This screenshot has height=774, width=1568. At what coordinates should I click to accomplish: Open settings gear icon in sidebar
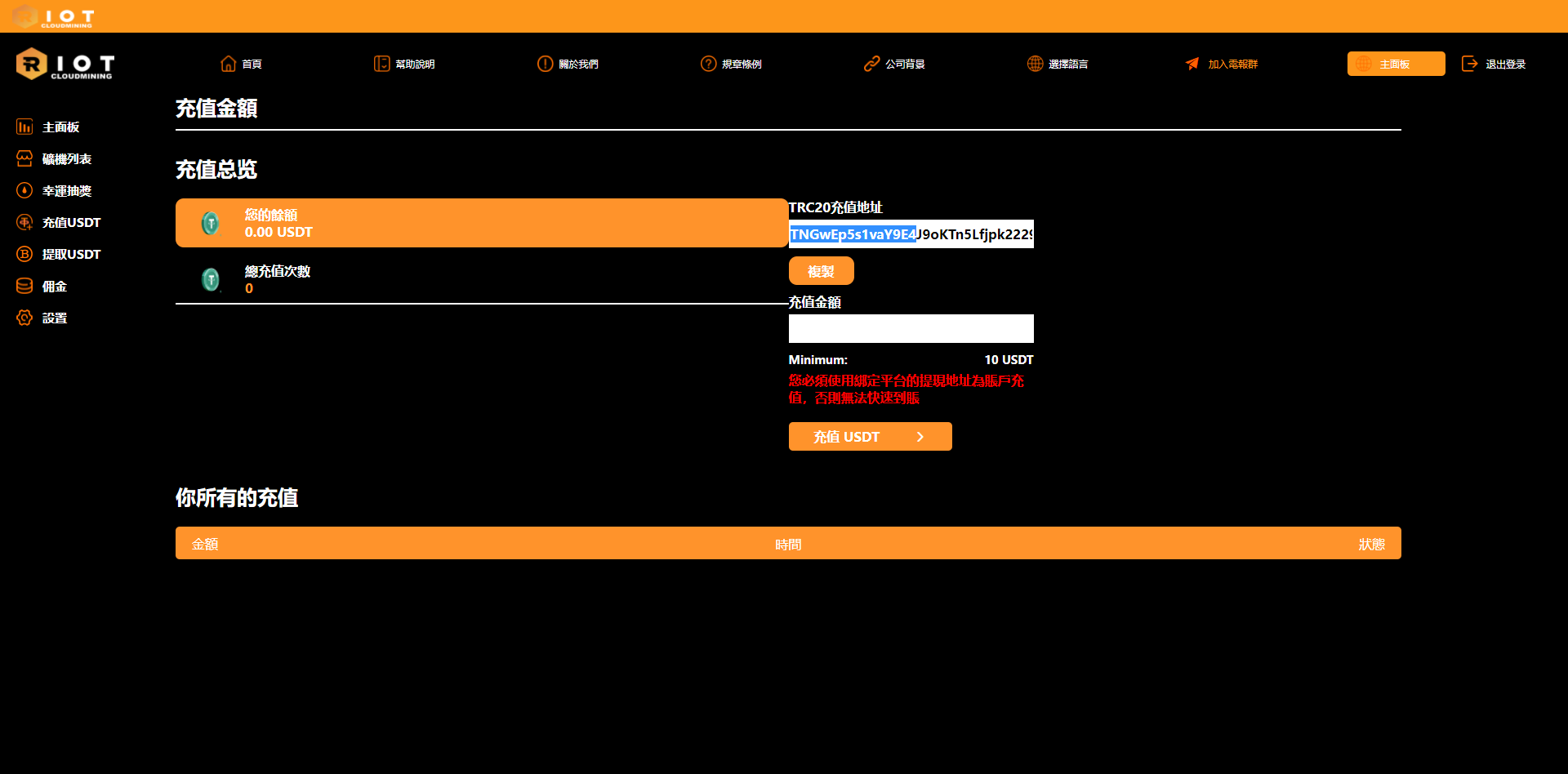tap(24, 318)
